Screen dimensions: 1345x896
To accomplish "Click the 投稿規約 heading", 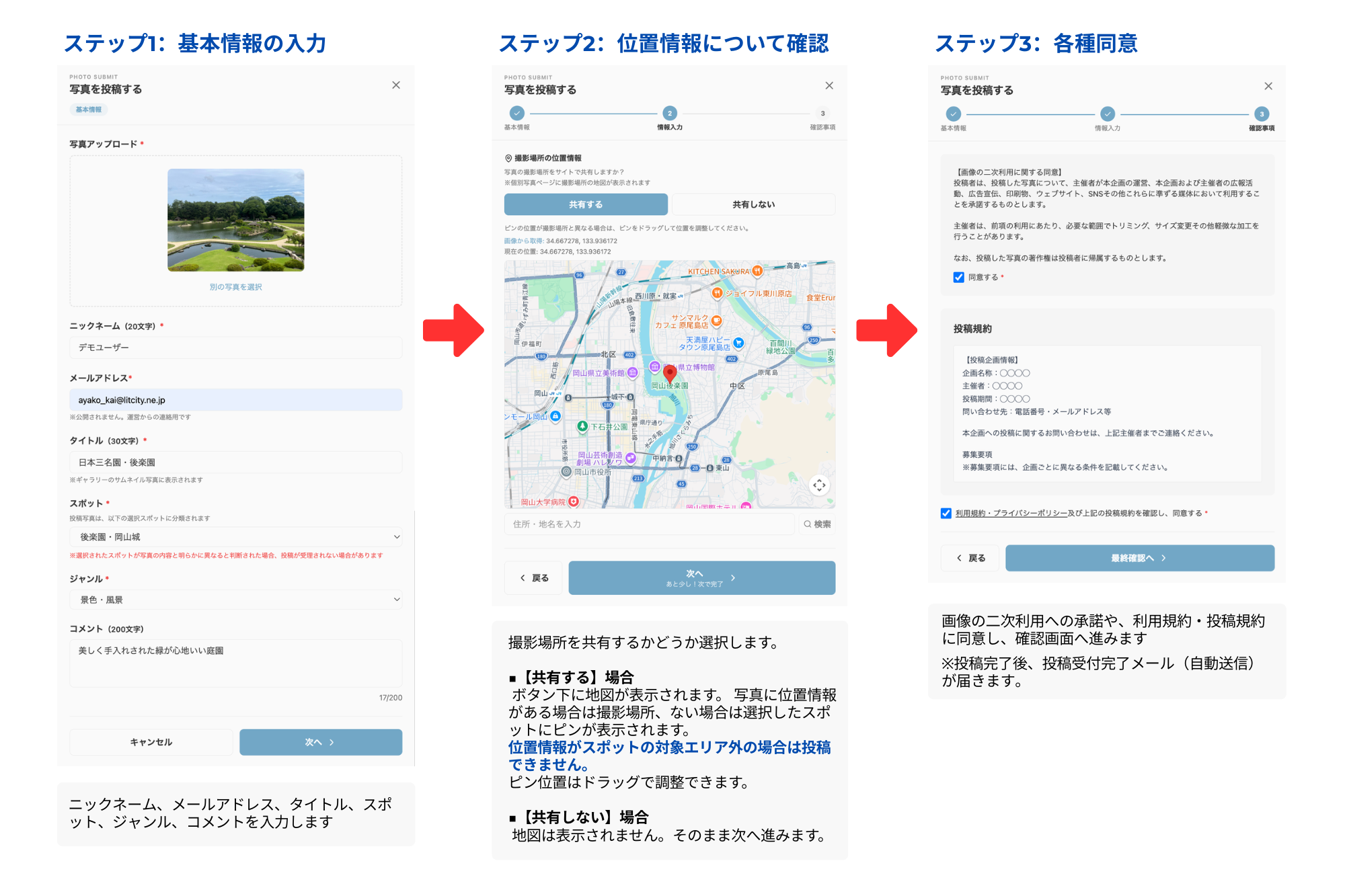I will tap(972, 329).
